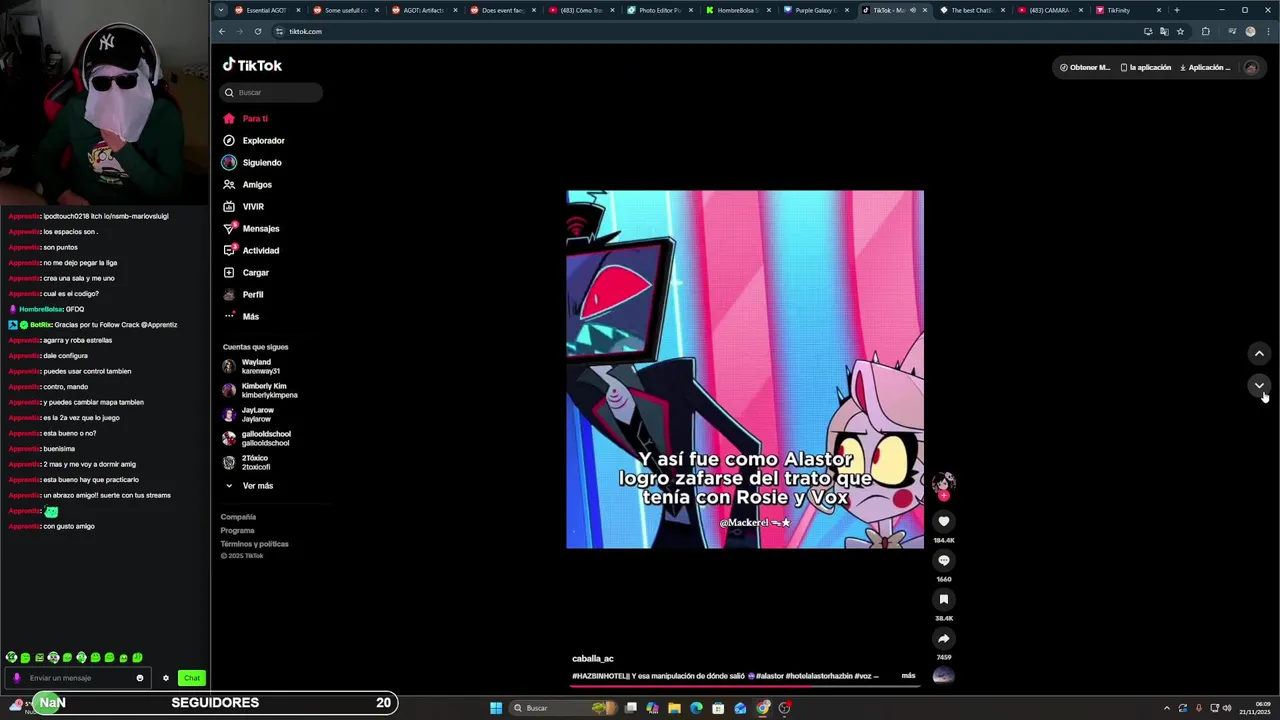Click the purple microphone icon in chat input
Viewport: 1280px width, 720px height.
pos(16,678)
